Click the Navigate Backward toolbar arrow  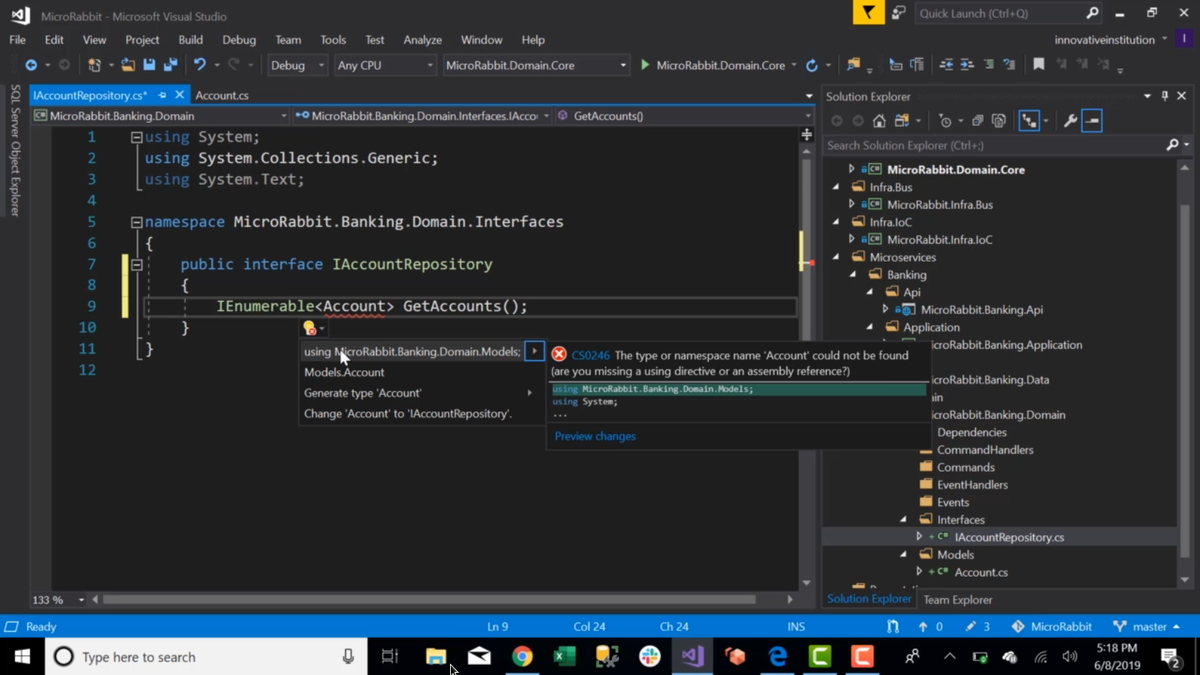(x=31, y=65)
